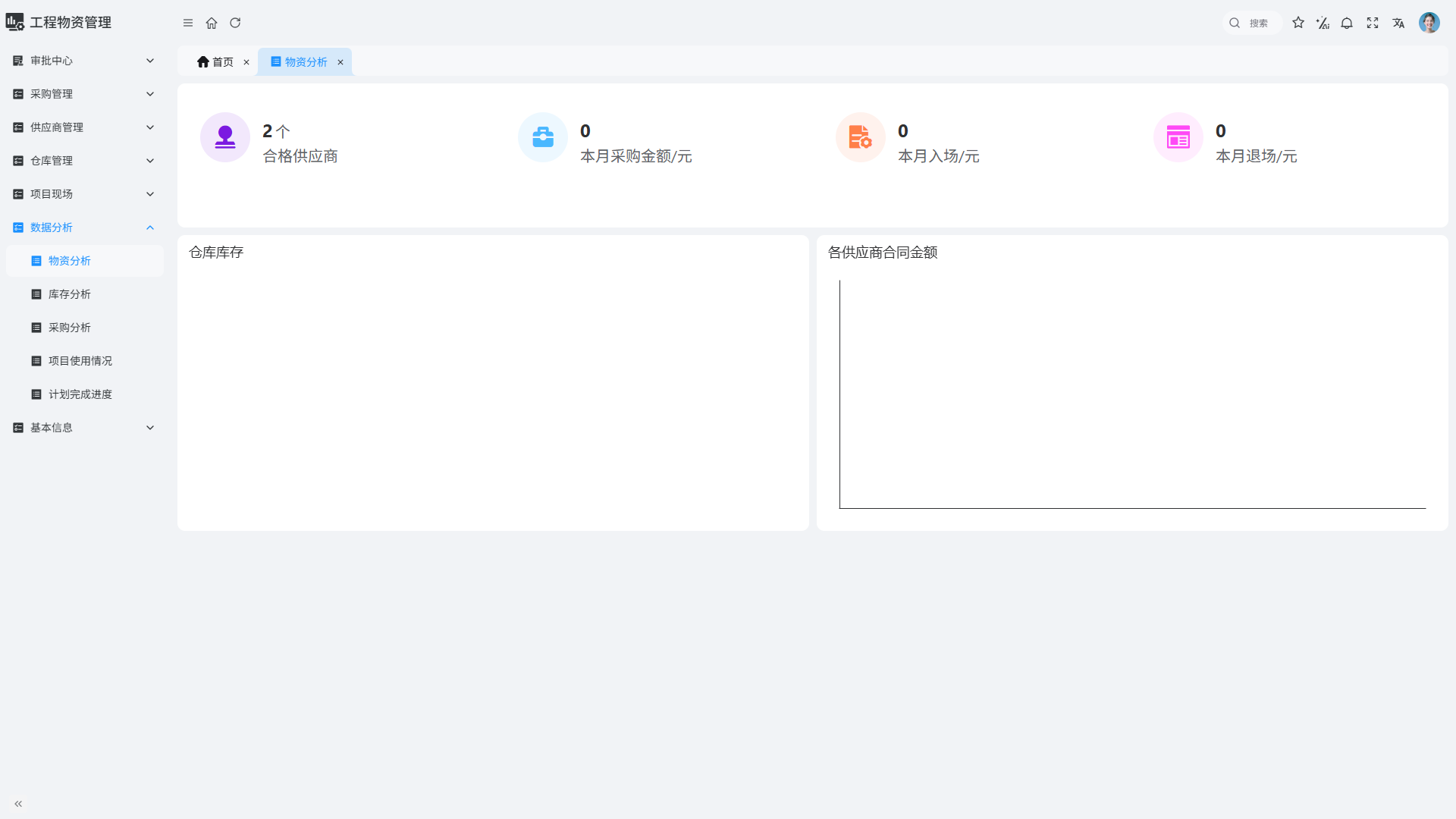Screen dimensions: 1456x819
Task: Refresh the page with the reload icon
Action: 235,23
